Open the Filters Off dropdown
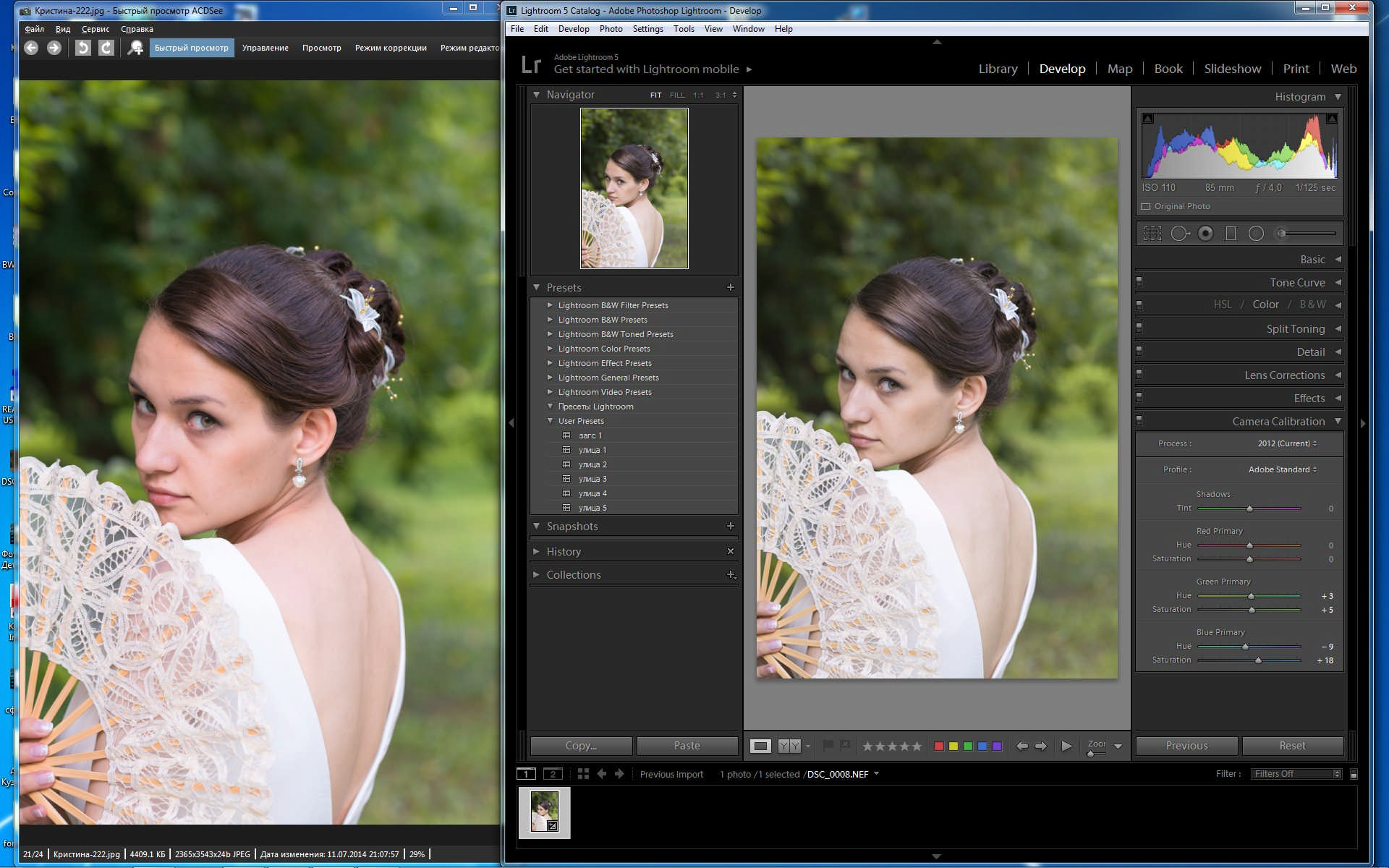The image size is (1389, 868). 1298,774
